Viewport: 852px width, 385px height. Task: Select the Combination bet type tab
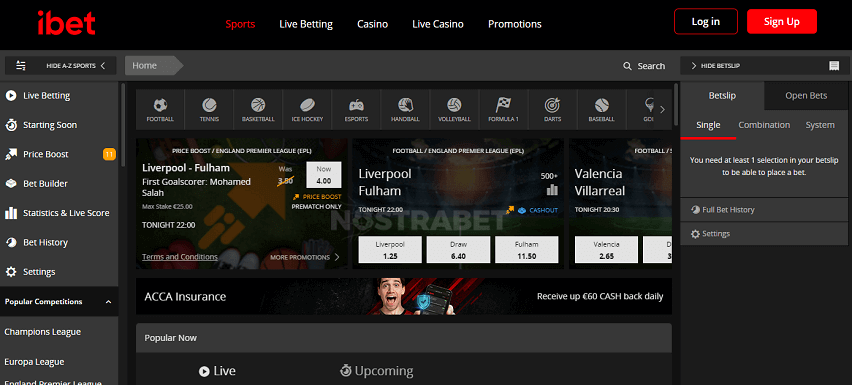764,125
